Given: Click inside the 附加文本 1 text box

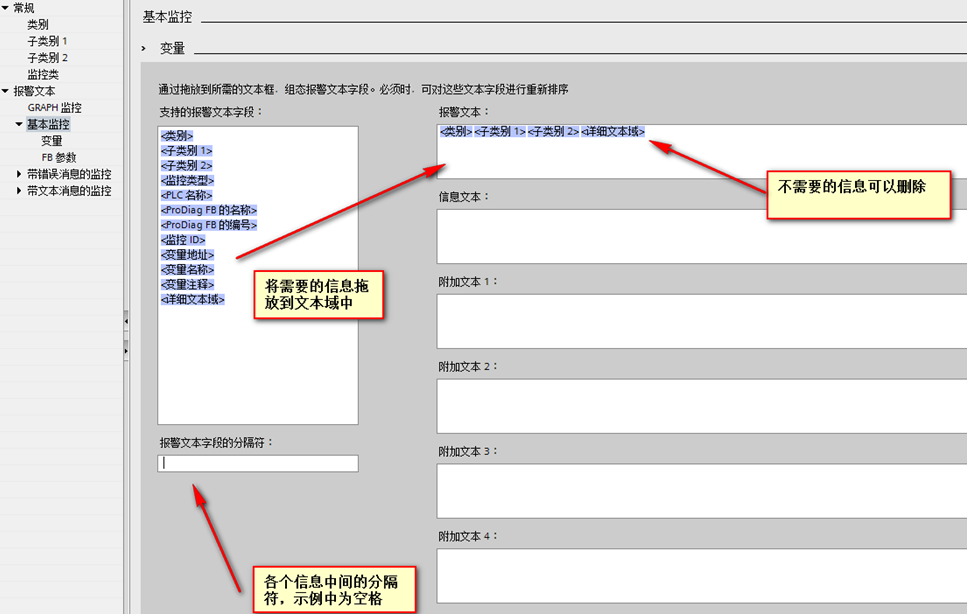Looking at the screenshot, I should point(700,321).
